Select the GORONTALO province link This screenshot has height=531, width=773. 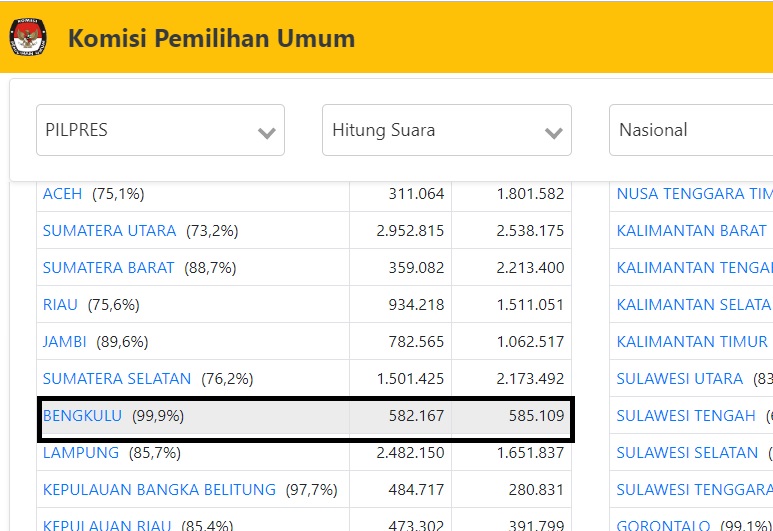pos(663,525)
